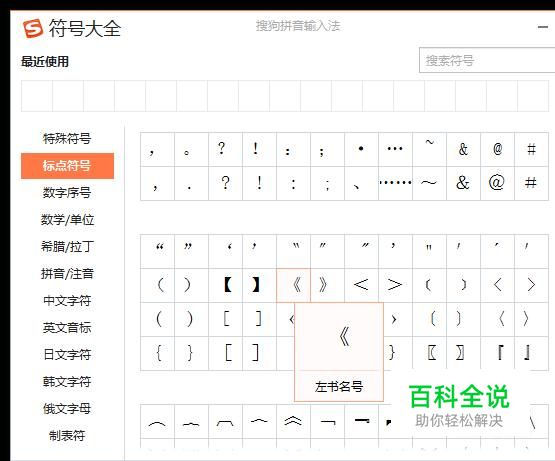Open the 数学/单位 category
555x461 pixels.
click(67, 220)
